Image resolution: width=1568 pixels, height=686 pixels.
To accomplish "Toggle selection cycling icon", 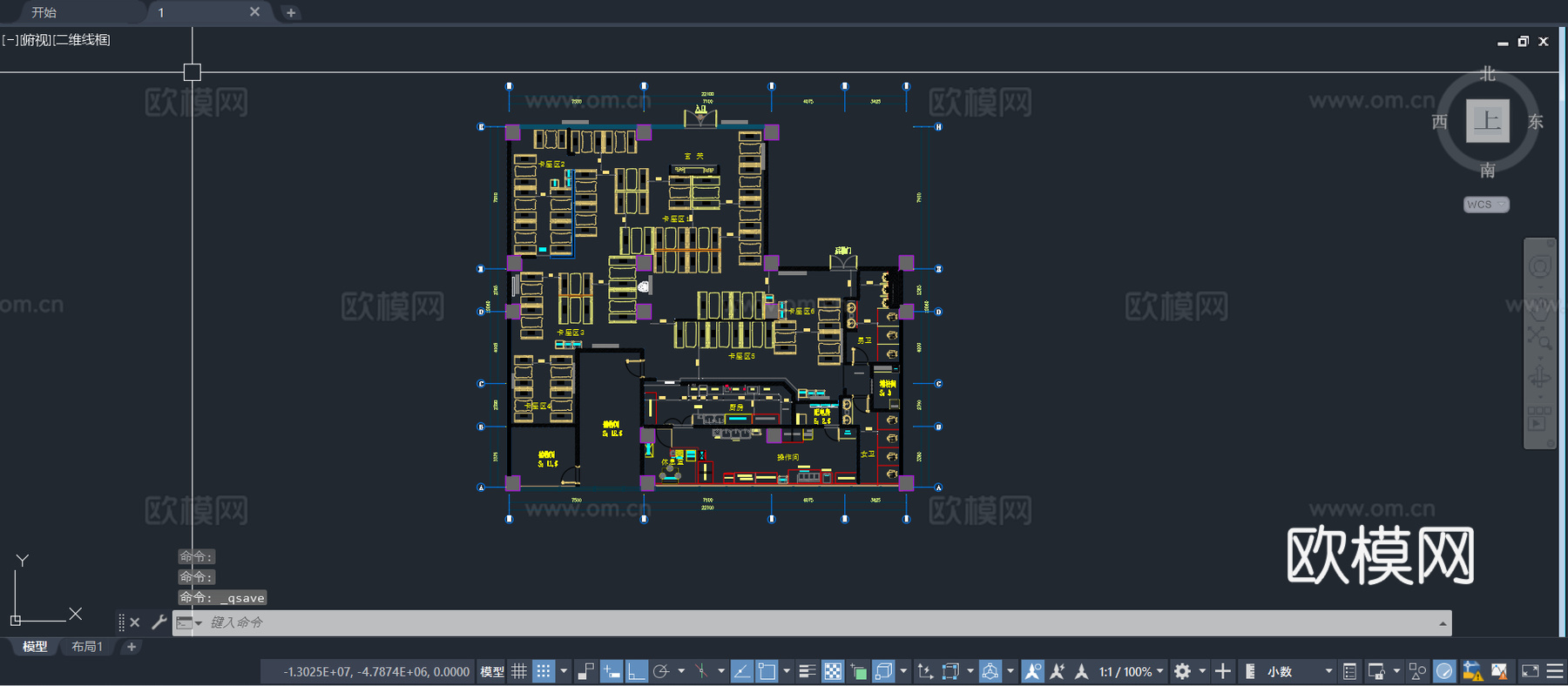I will pyautogui.click(x=858, y=671).
